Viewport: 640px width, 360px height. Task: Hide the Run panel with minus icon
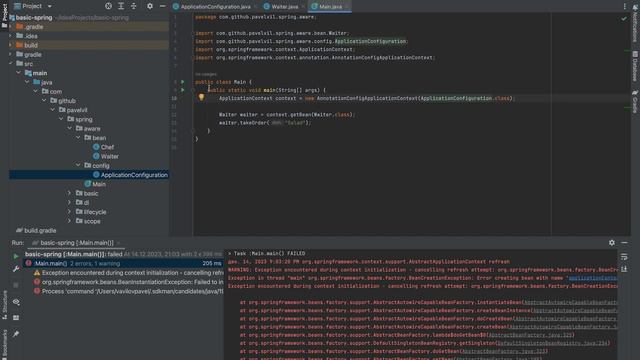click(x=624, y=242)
